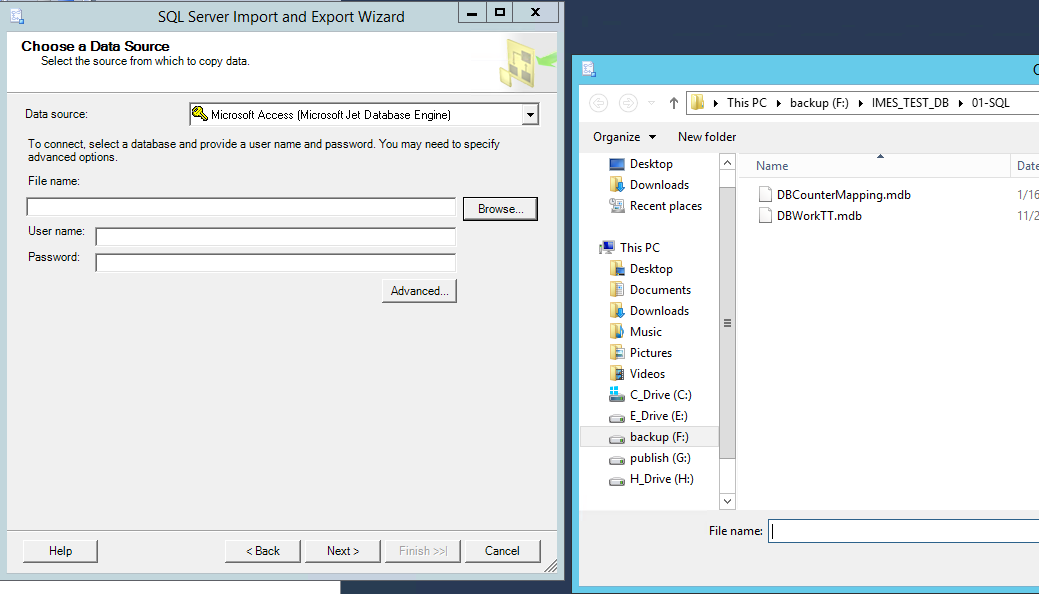Select 'This PC' in the address breadcrumb
The height and width of the screenshot is (594, 1039).
[747, 103]
